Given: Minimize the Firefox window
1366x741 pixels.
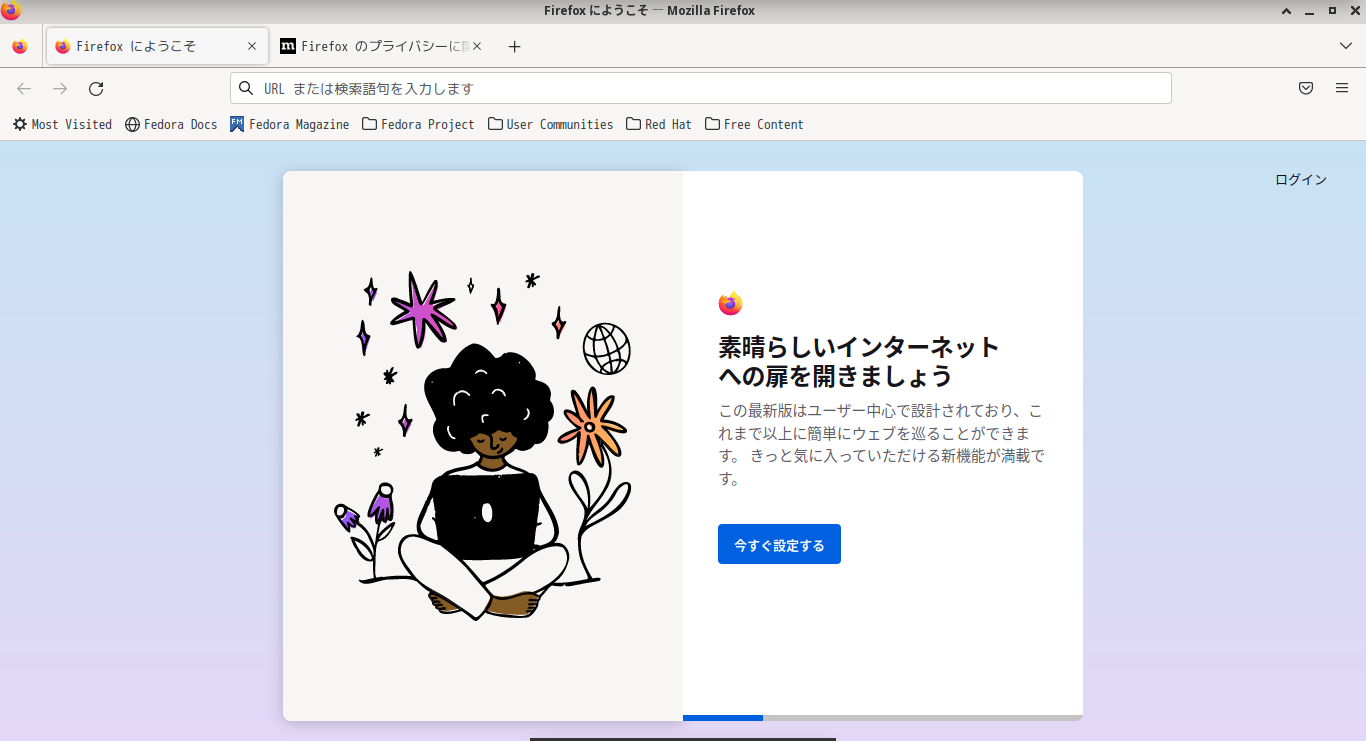Looking at the screenshot, I should point(1309,11).
